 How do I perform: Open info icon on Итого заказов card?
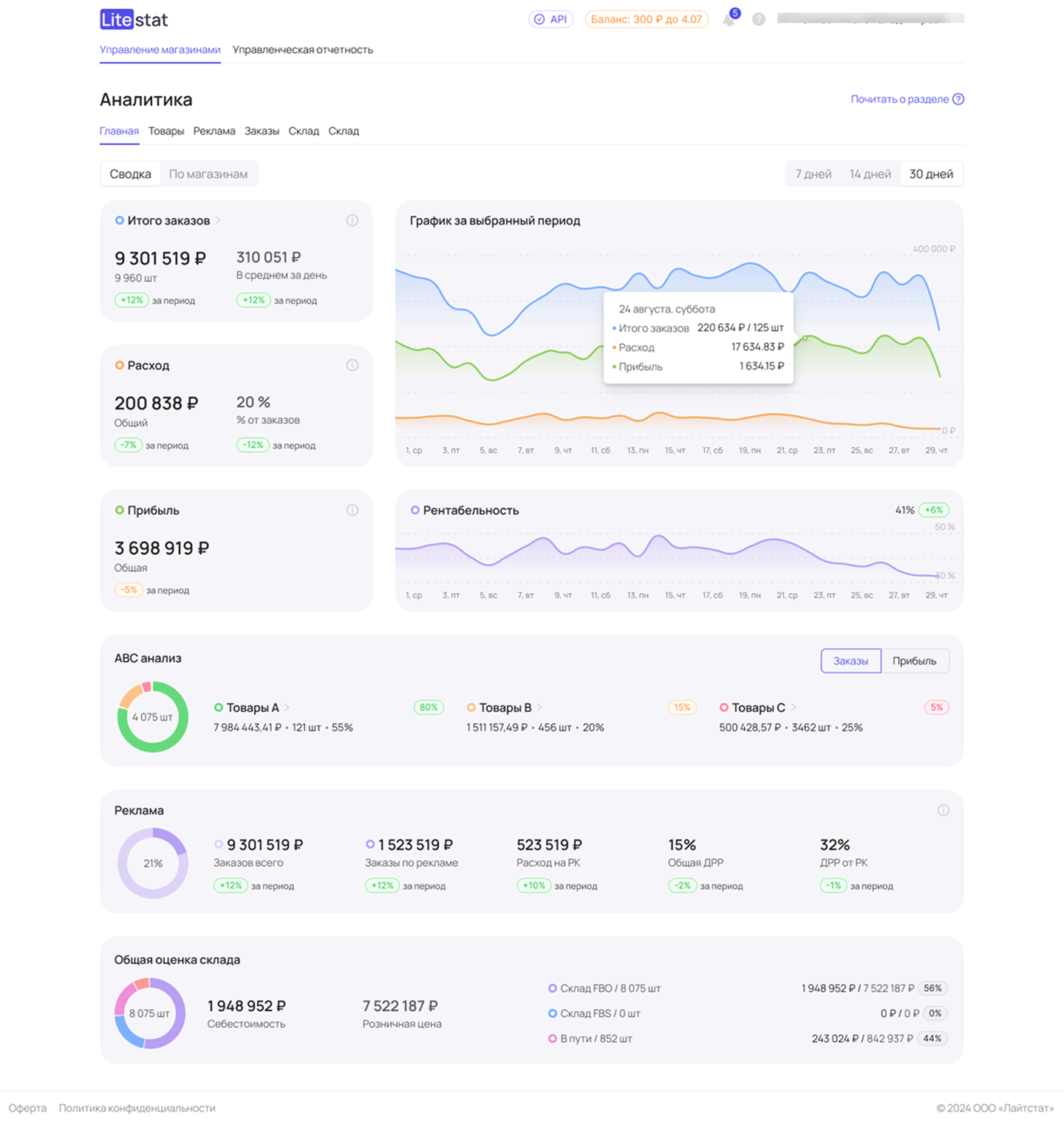click(x=352, y=220)
